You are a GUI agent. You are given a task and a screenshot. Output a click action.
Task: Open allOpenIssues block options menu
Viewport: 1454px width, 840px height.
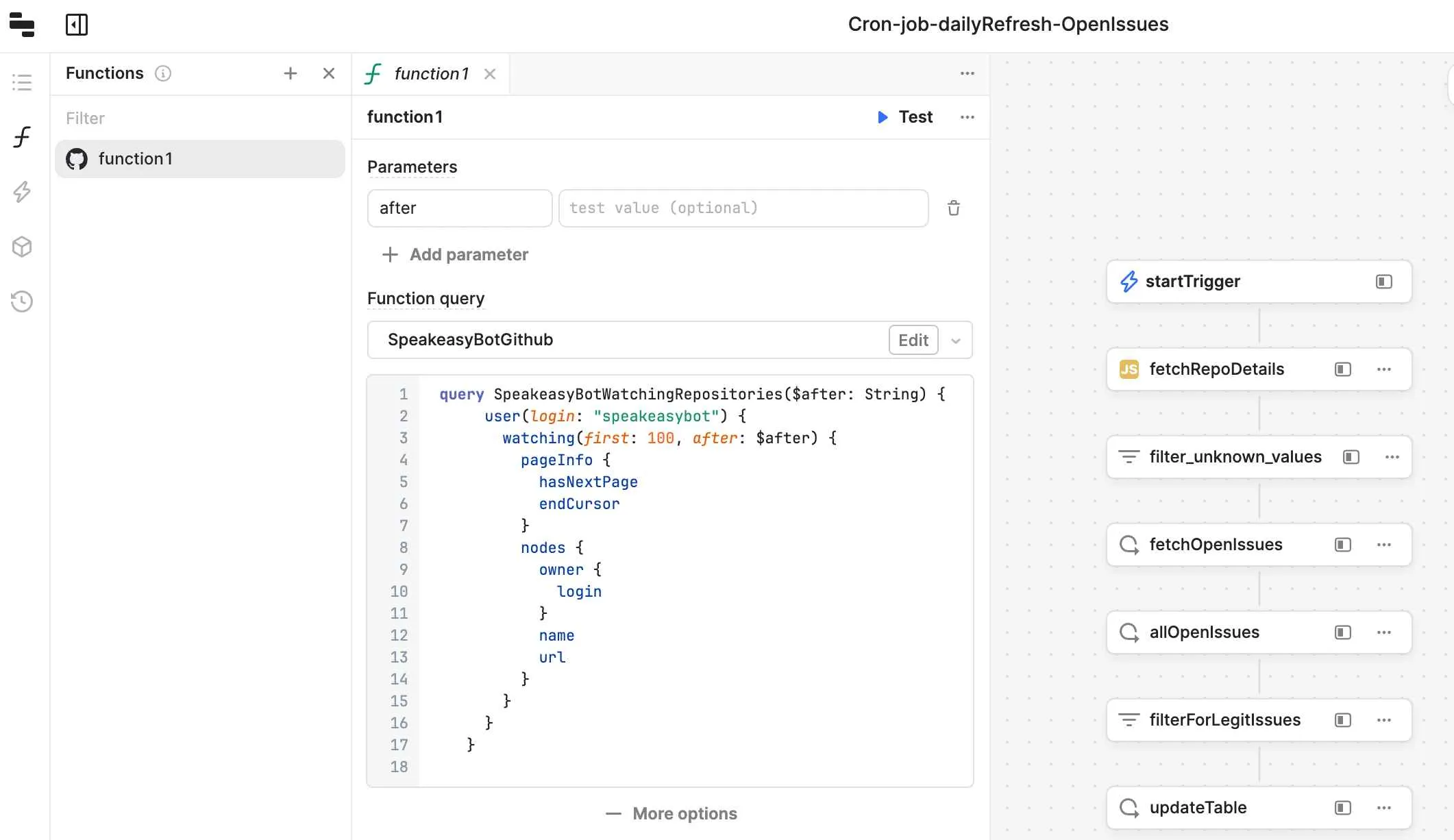(x=1384, y=632)
